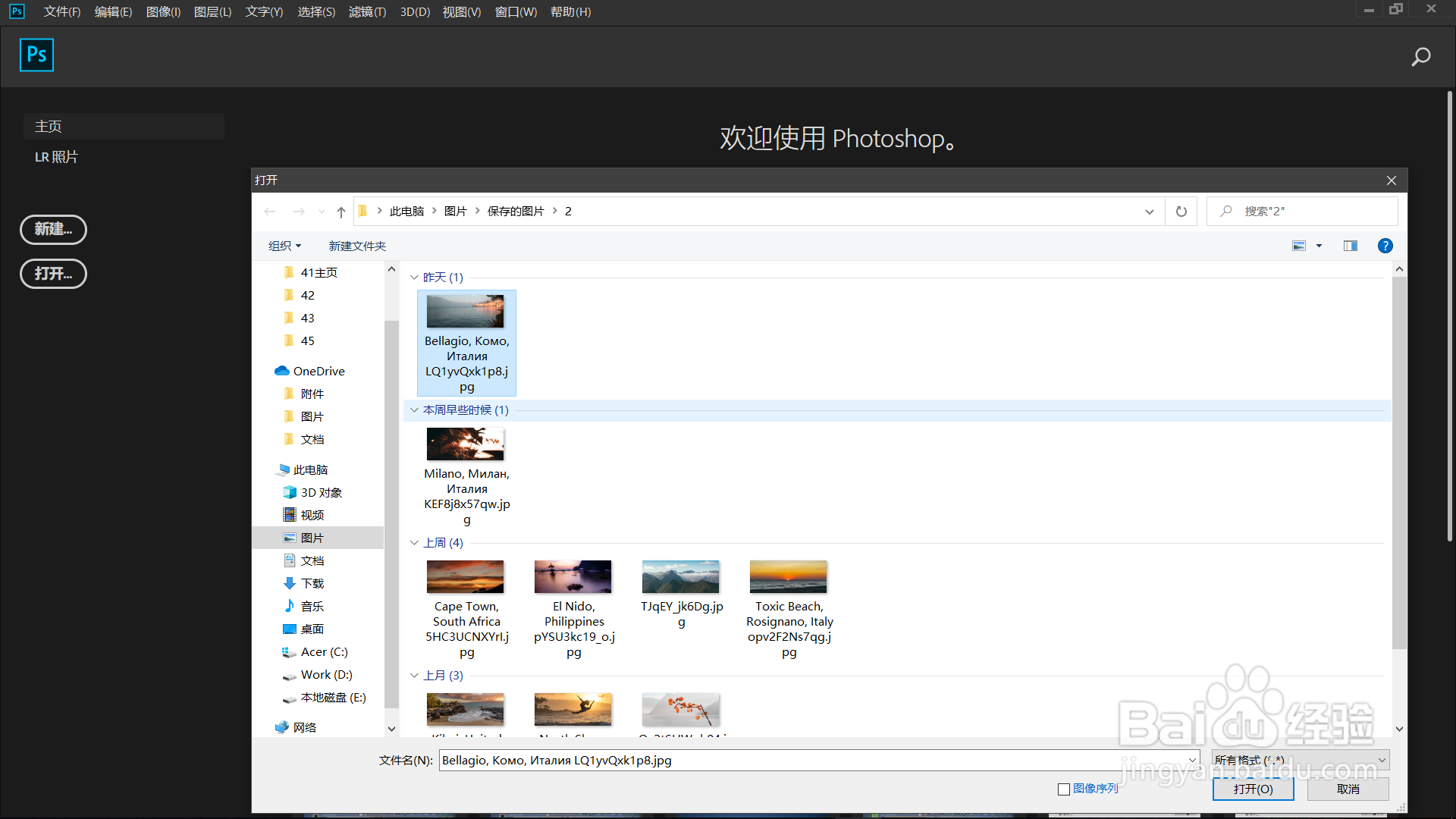Select OneDrive in the navigation tree
The width and height of the screenshot is (1456, 819).
tap(318, 371)
